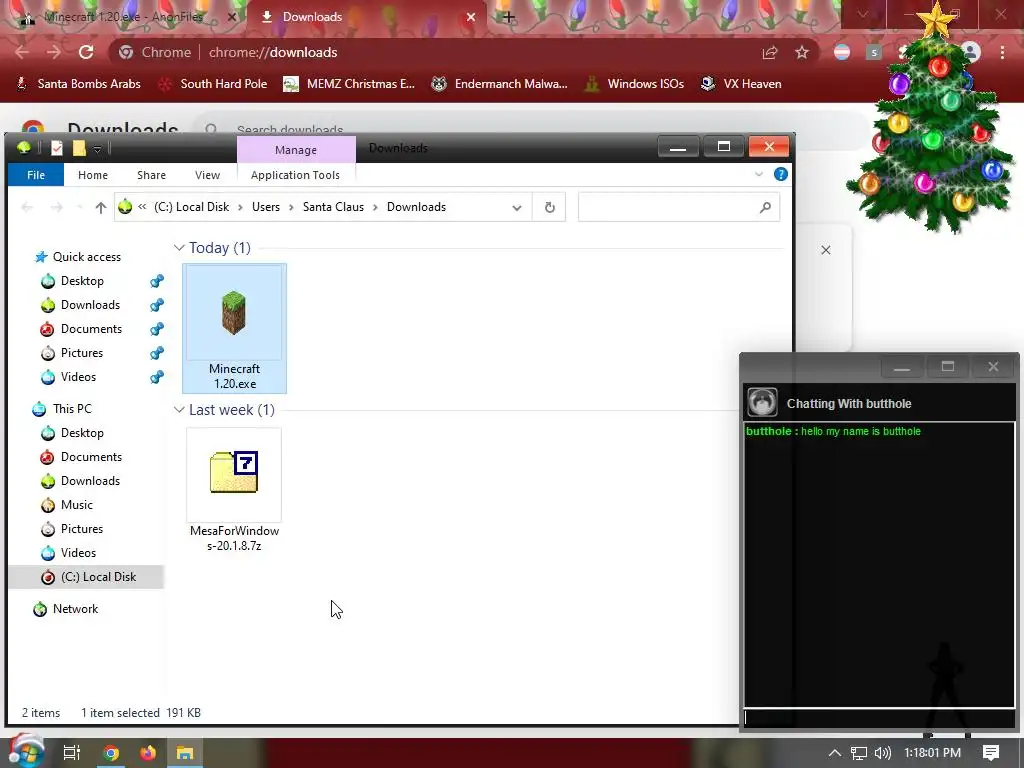1024x768 pixels.
Task: Open Desktop under Quick access
Action: [82, 281]
